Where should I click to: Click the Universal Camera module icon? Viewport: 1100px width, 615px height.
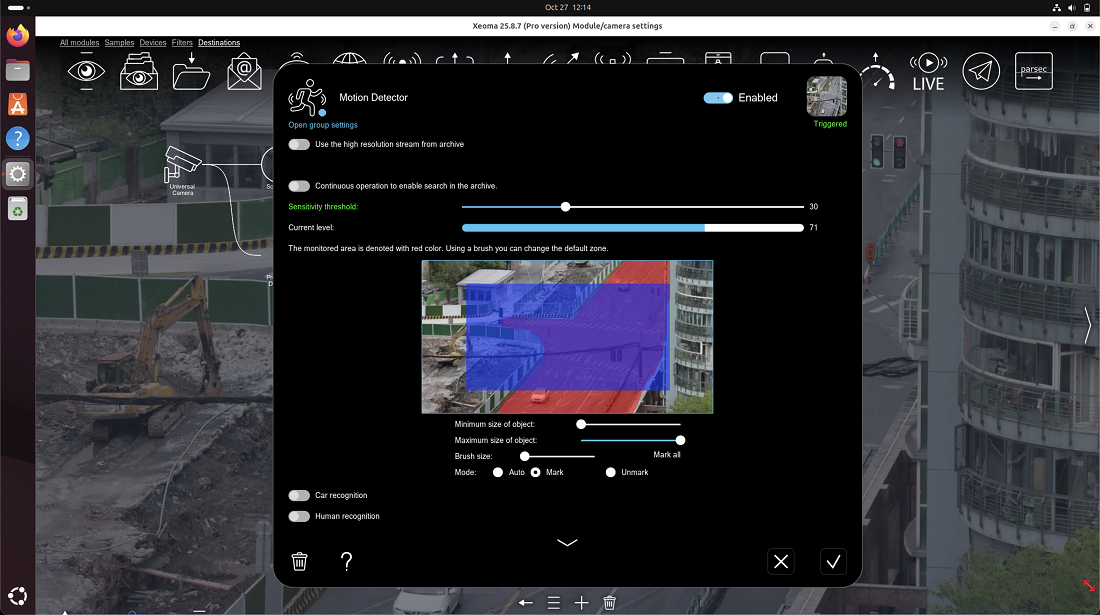[183, 163]
